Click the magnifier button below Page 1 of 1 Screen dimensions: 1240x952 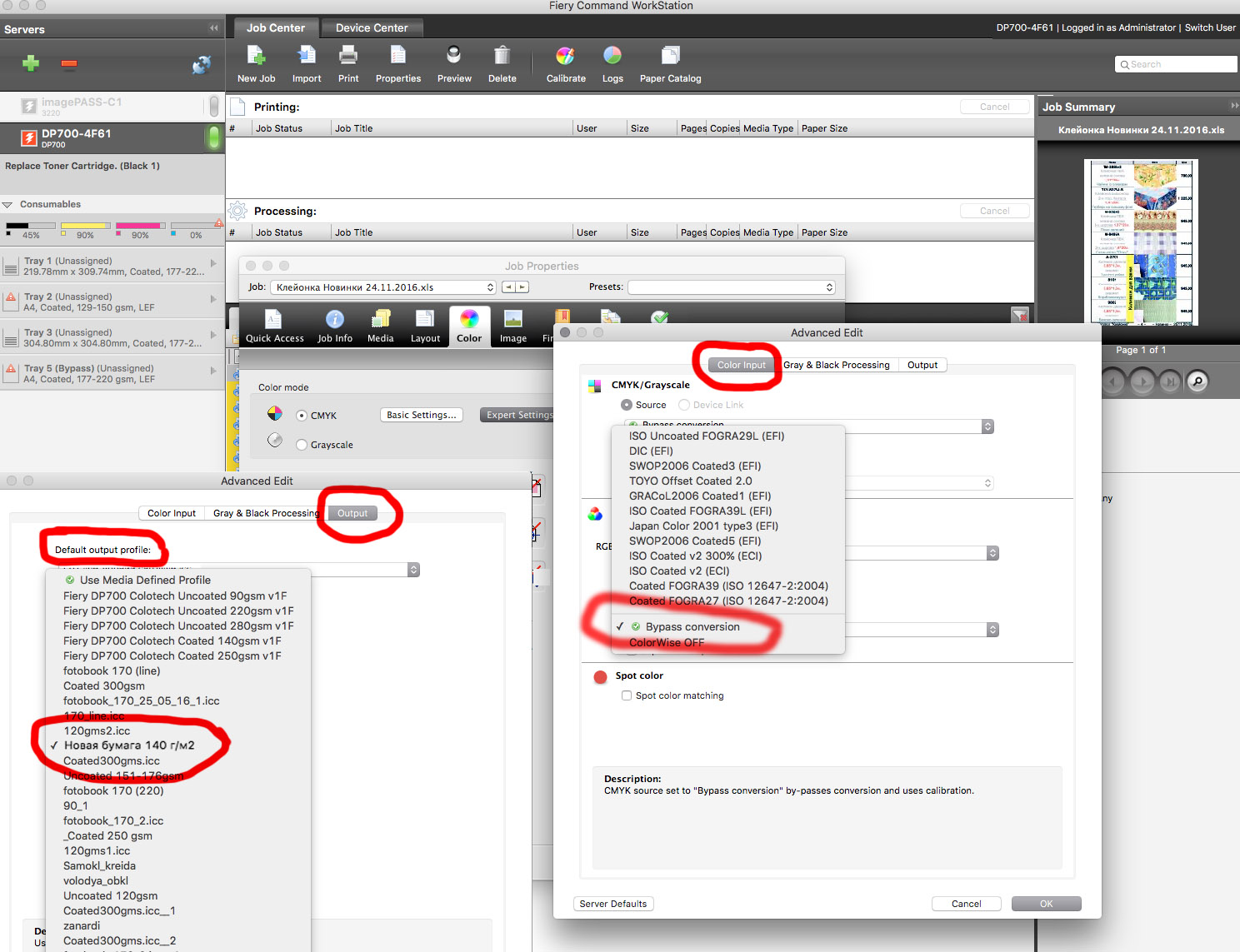[1197, 381]
